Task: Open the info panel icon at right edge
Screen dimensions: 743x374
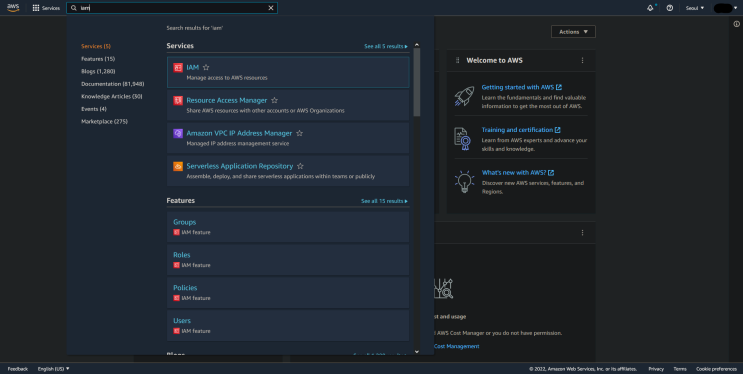Action: pyautogui.click(x=736, y=24)
